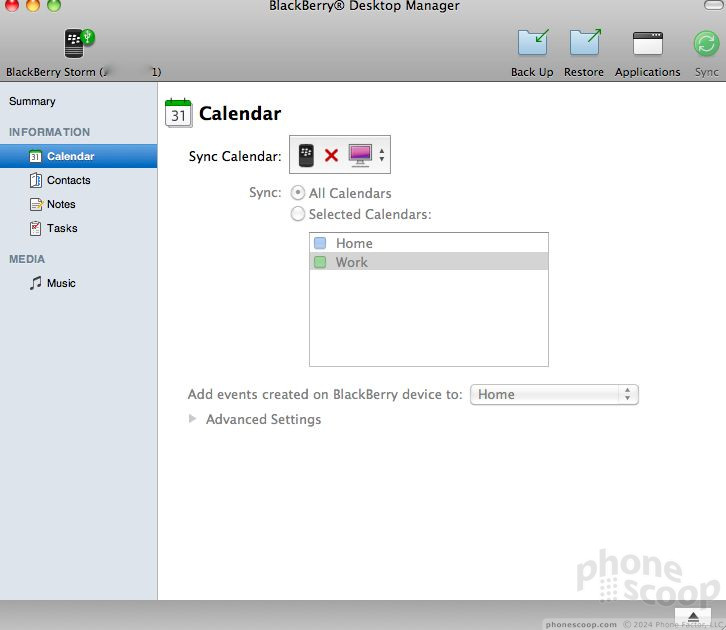
Task: Toggle the blue Home calendar checkbox
Action: pos(320,243)
